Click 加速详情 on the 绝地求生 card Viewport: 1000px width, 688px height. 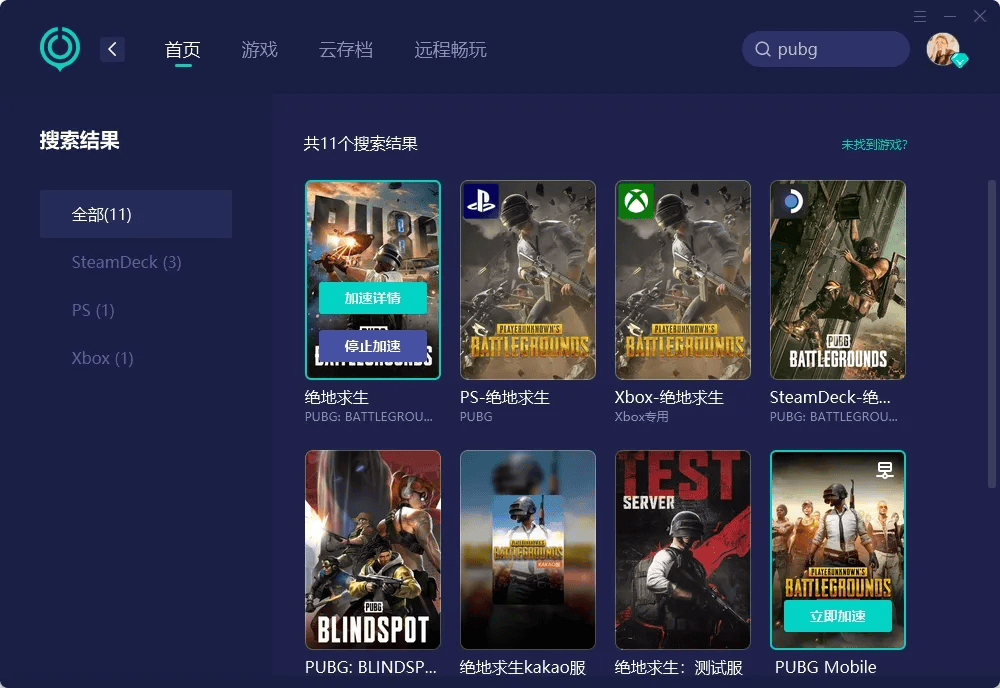click(373, 298)
